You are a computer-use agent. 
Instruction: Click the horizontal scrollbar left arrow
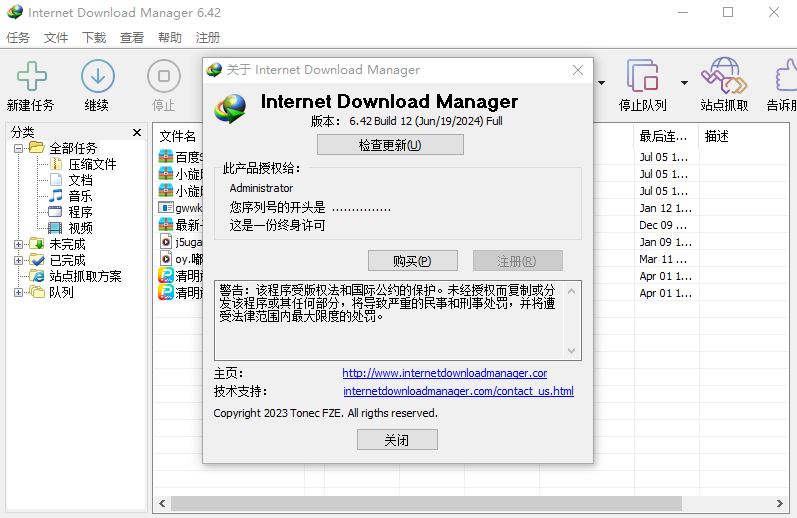point(162,504)
